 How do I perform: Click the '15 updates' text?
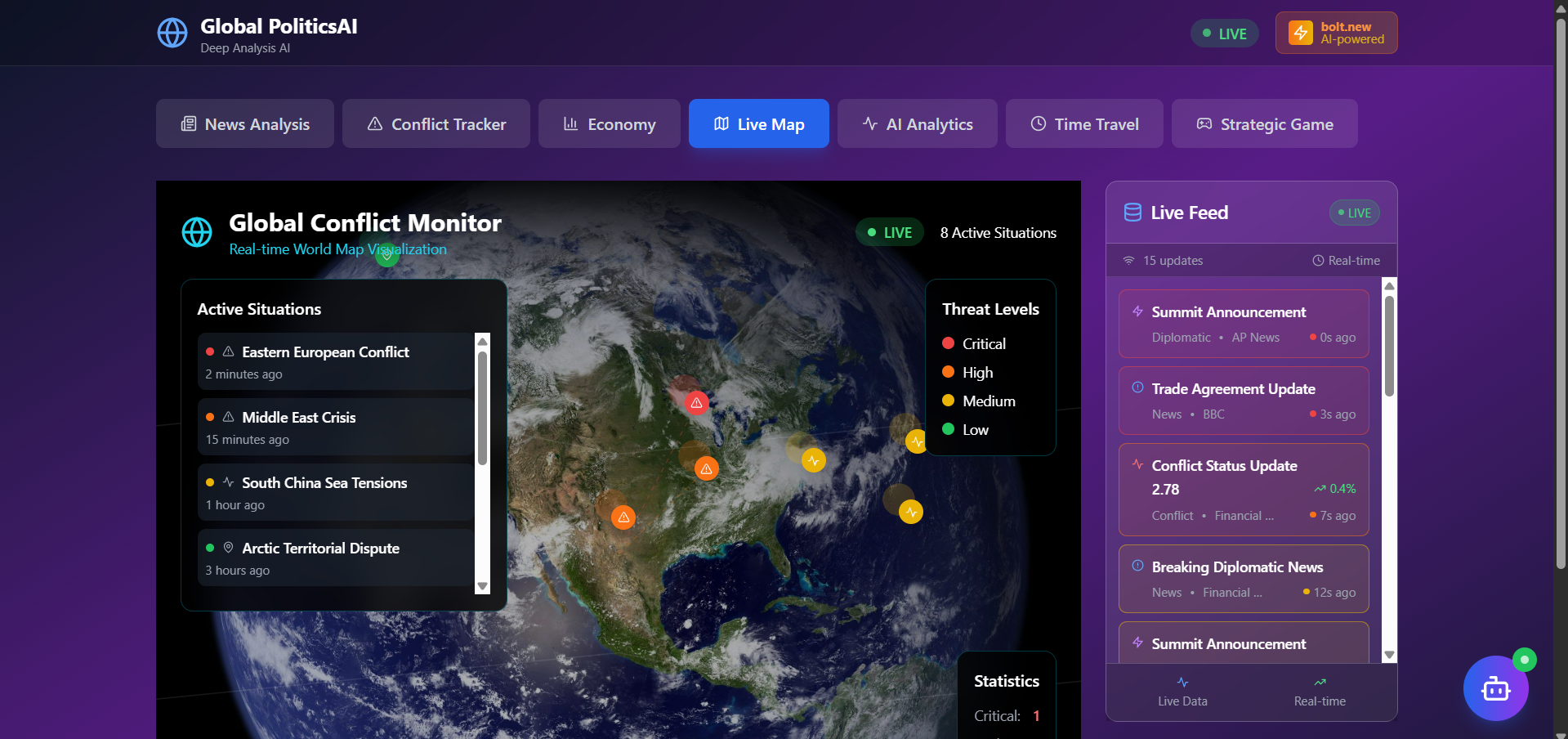tap(1173, 261)
